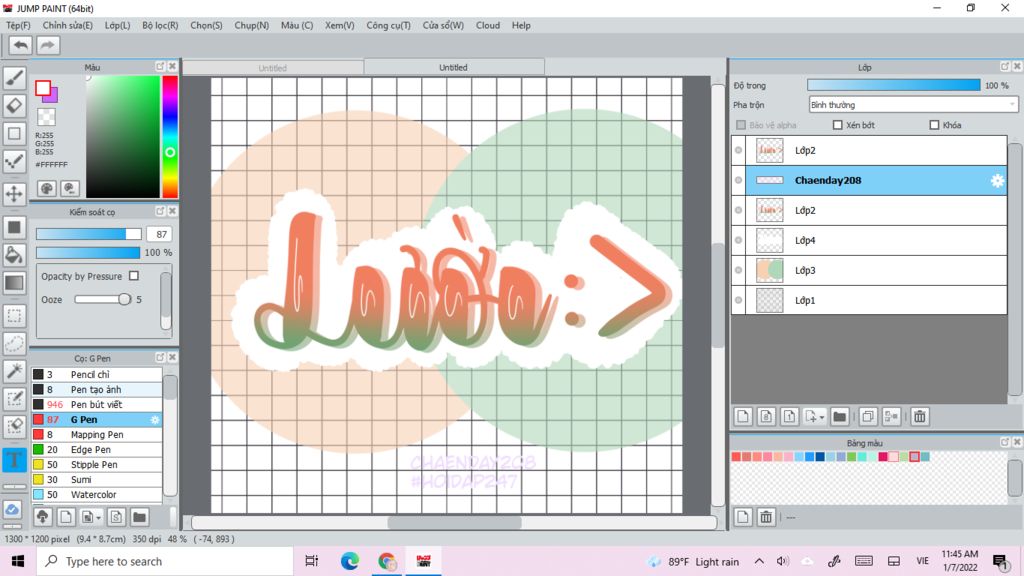Image resolution: width=1024 pixels, height=576 pixels.
Task: Add brush script icon
Action: [x=116, y=517]
